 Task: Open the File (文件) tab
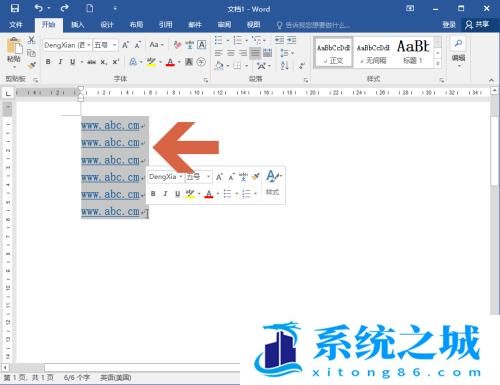pyautogui.click(x=16, y=25)
